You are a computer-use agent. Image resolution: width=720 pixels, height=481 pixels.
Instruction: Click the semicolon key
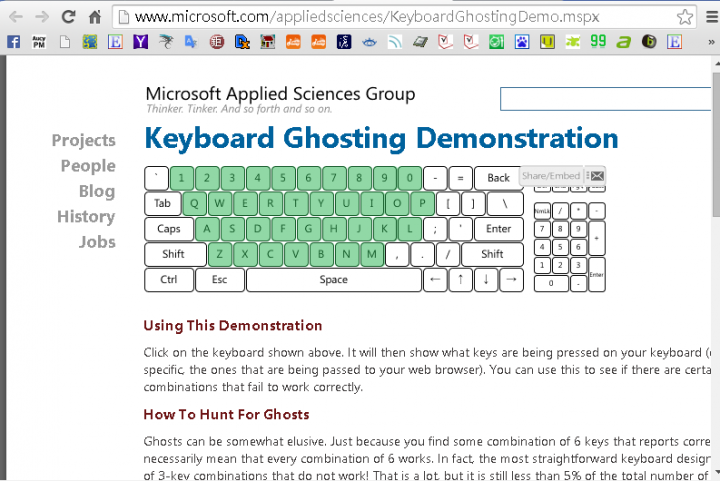pyautogui.click(x=435, y=229)
